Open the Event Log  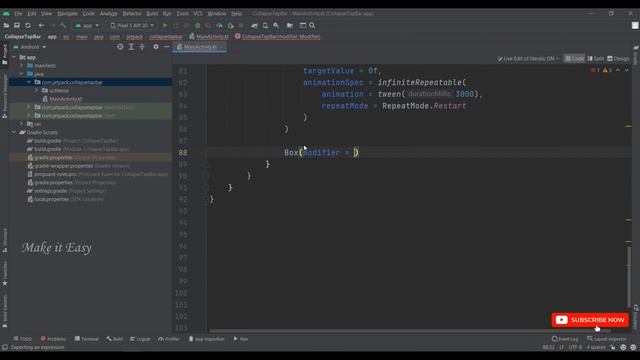click(565, 339)
